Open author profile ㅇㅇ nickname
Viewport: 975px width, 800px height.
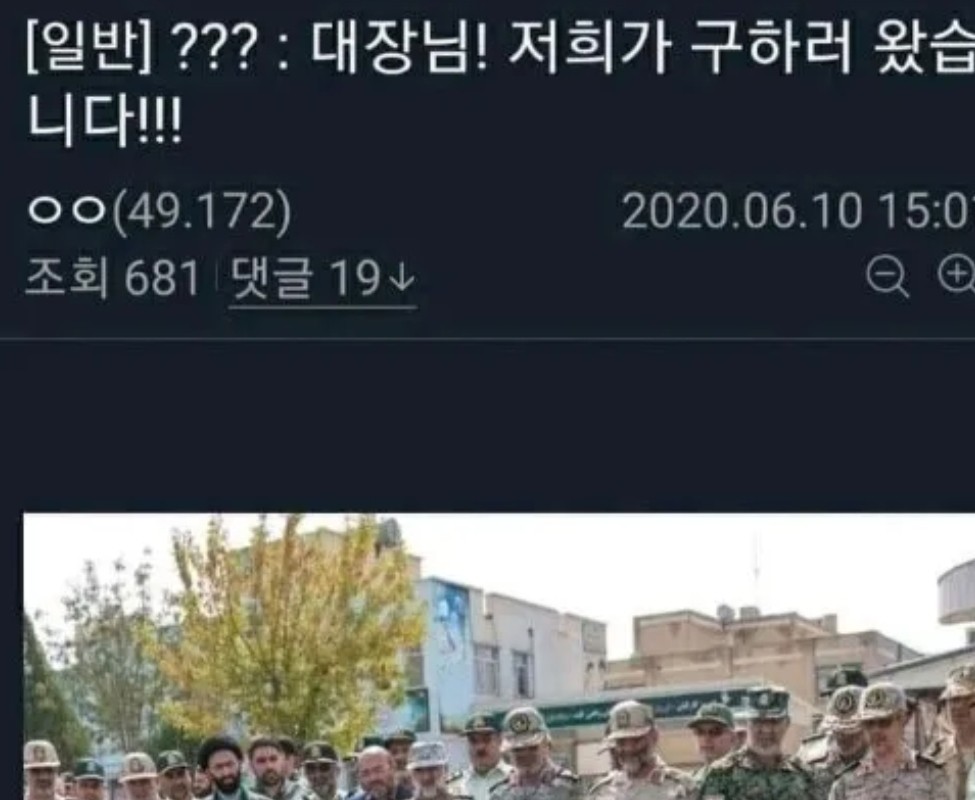click(65, 211)
